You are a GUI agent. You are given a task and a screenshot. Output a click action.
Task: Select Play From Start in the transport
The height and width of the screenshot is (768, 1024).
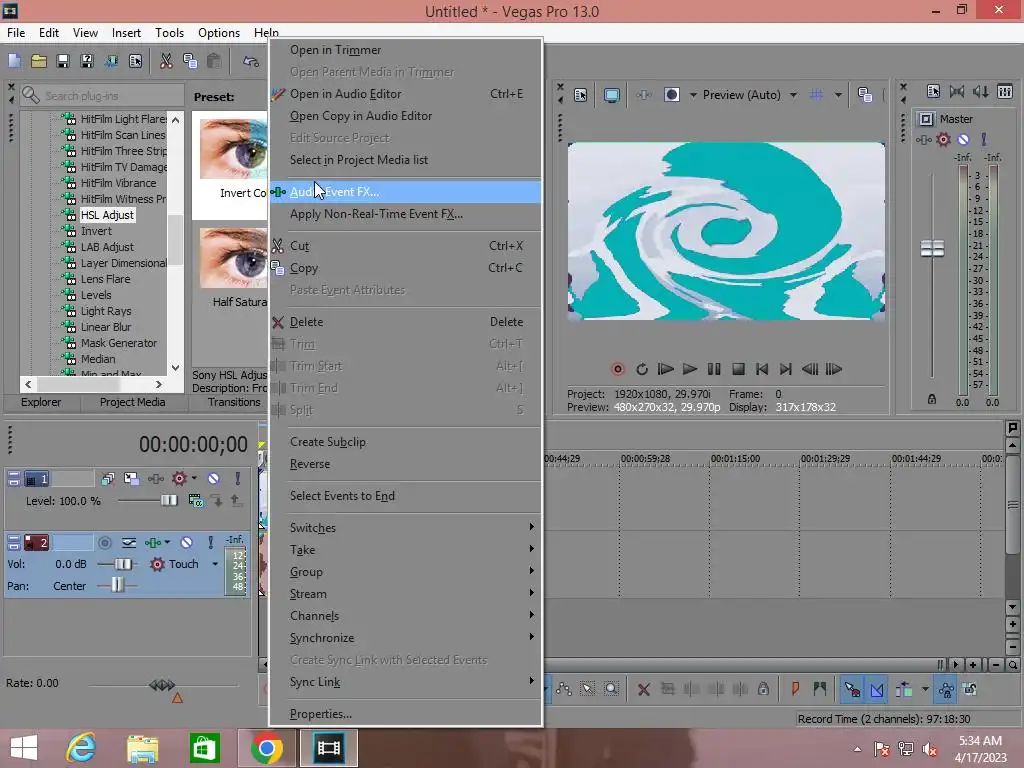coord(665,369)
